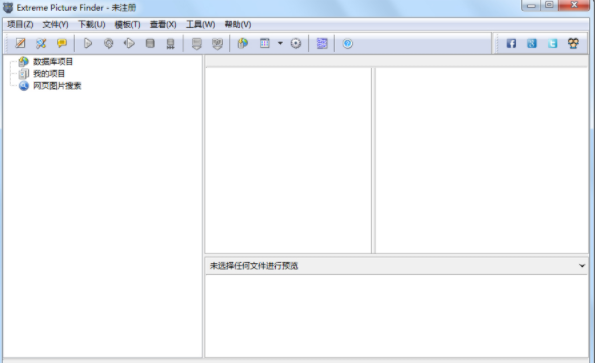Close the Extreme Picture Finder window
The image size is (595, 363).
pos(574,5)
